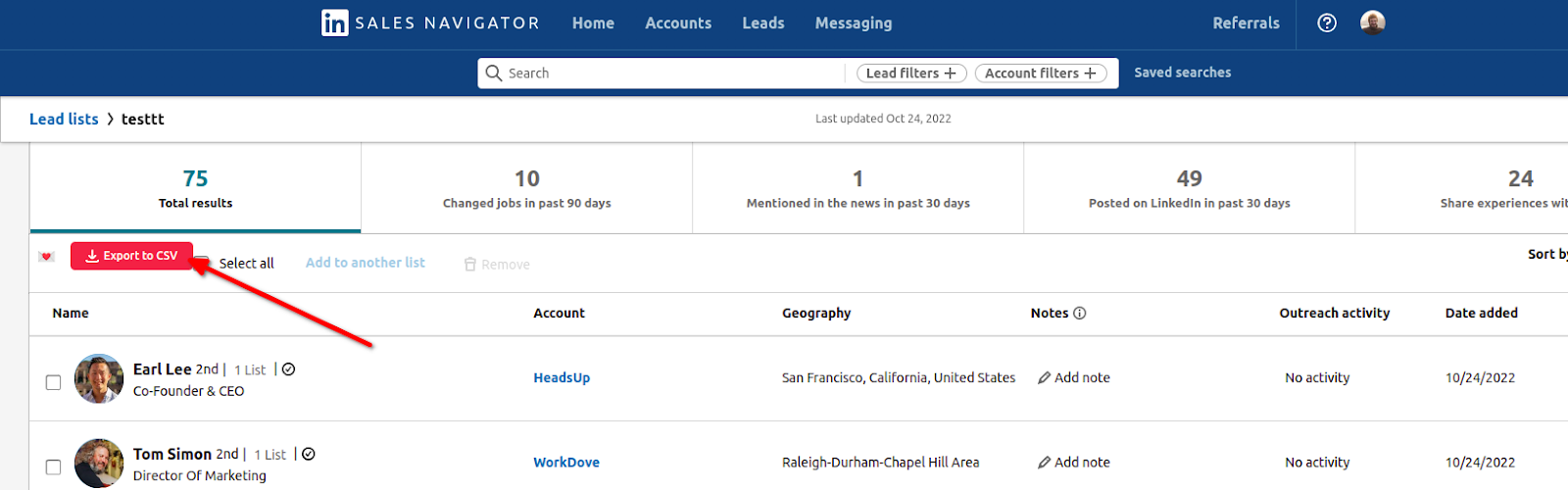Click the LinkedIn logo icon
Image resolution: width=1568 pixels, height=490 pixels.
[x=334, y=23]
